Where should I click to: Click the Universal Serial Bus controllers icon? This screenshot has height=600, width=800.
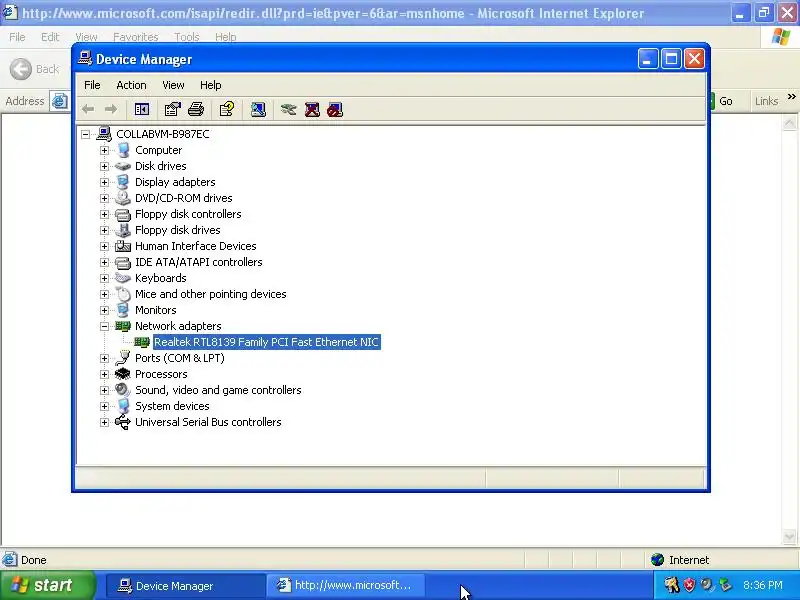point(122,422)
